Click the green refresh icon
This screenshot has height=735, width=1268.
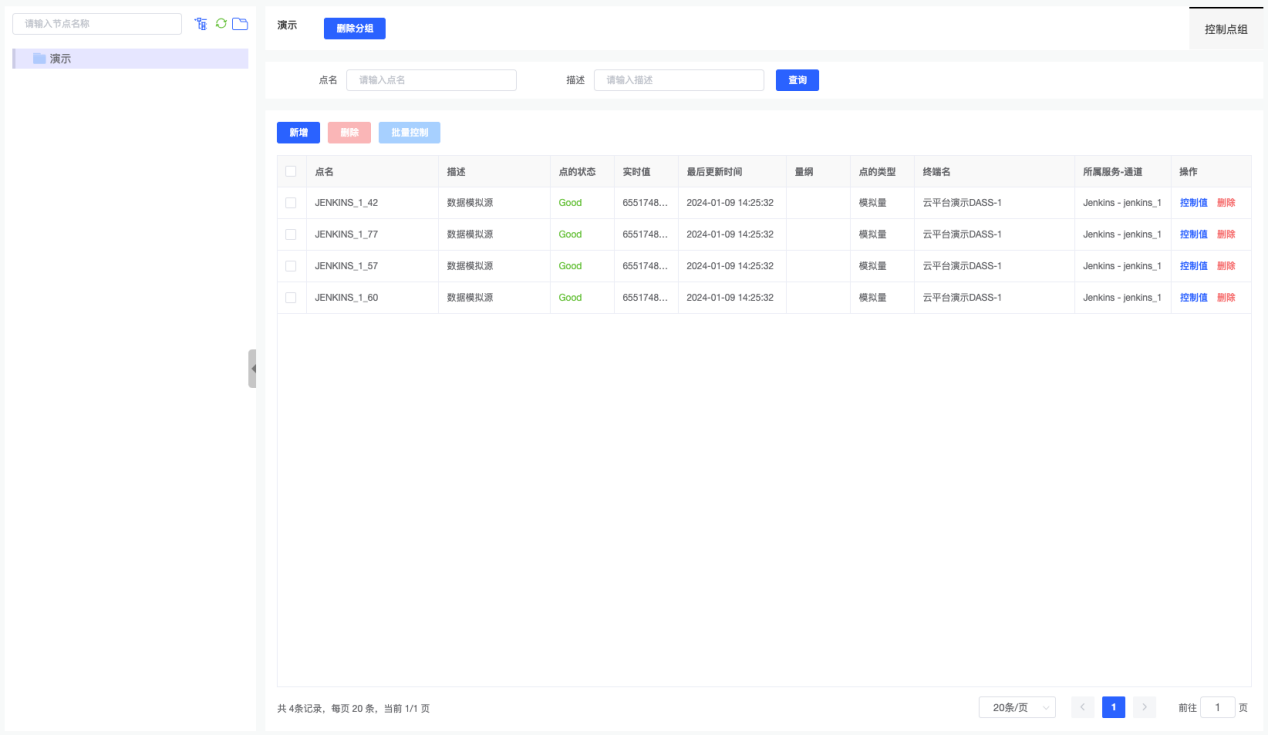221,23
